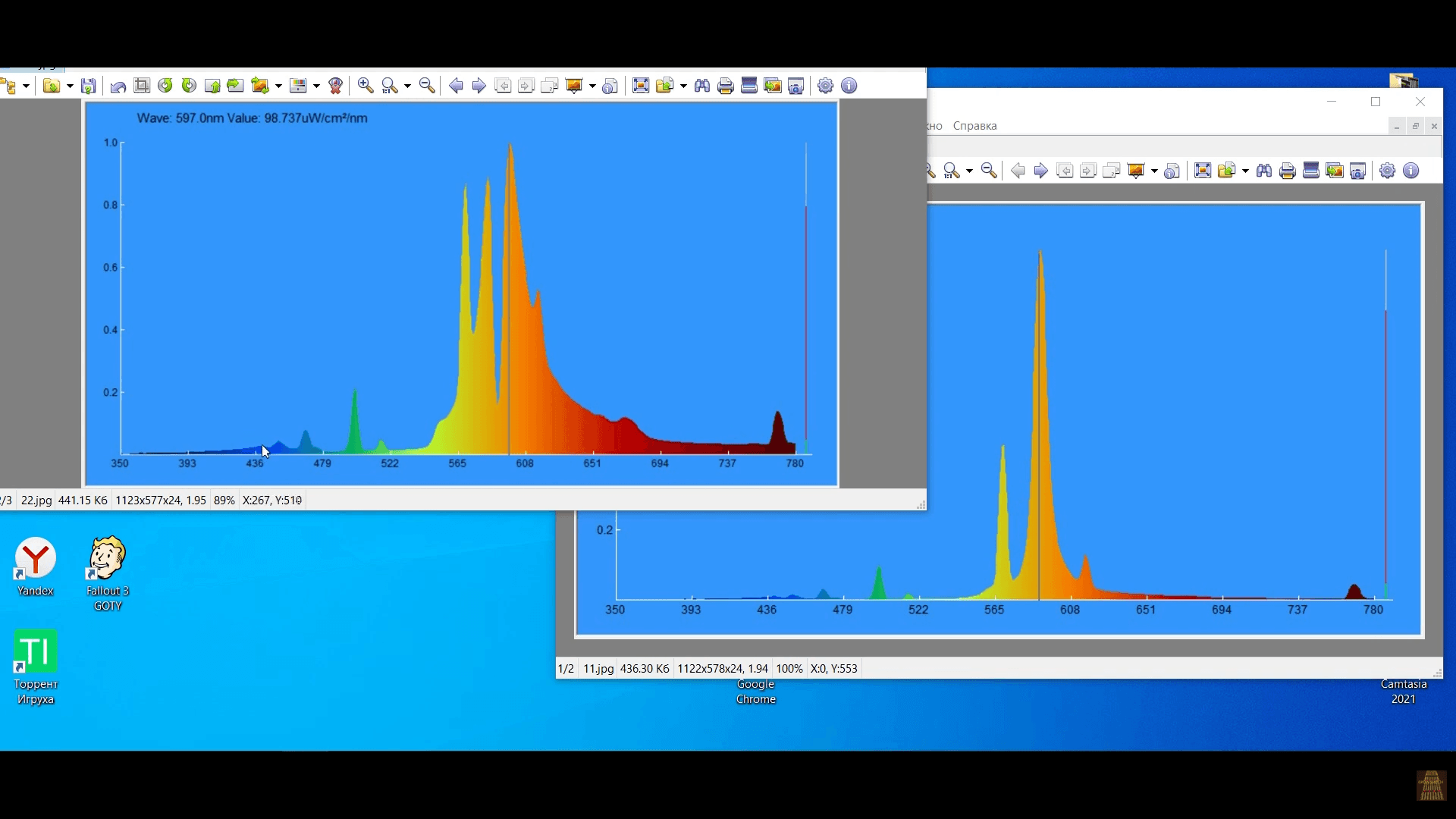Viewport: 1456px width, 819px height.
Task: Toggle fullscreen view in the left viewer
Action: (x=640, y=86)
